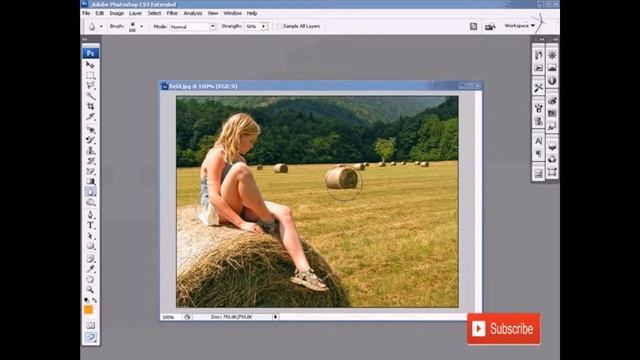This screenshot has width=640, height=360.
Task: Select the Clone Stamp tool
Action: point(90,150)
